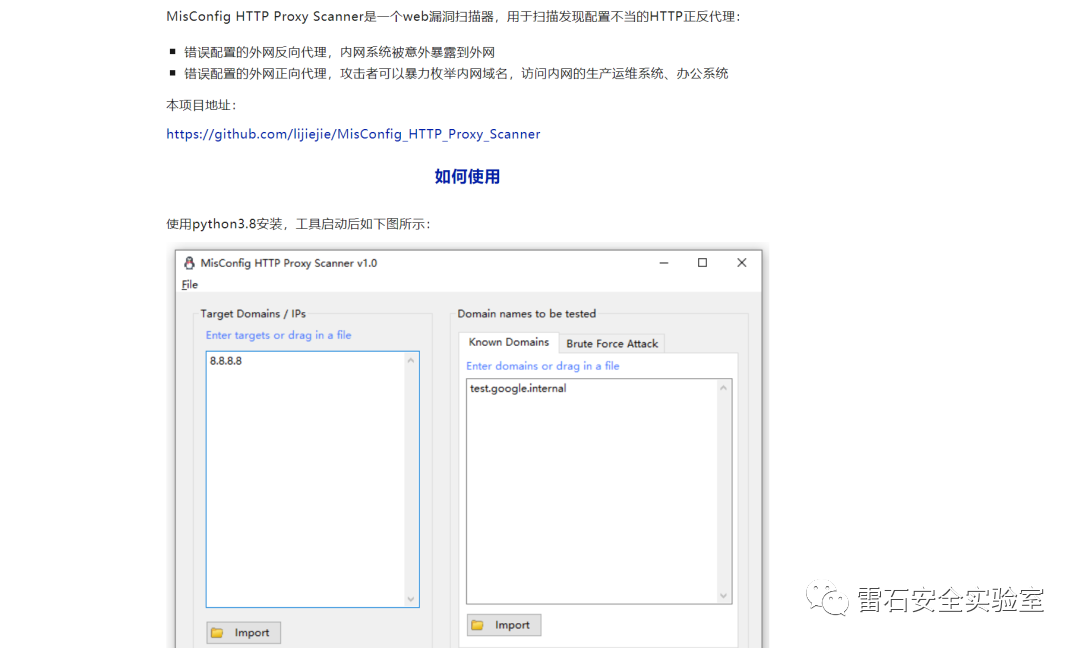
Task: Switch to the Known Domains tab
Action: (508, 342)
